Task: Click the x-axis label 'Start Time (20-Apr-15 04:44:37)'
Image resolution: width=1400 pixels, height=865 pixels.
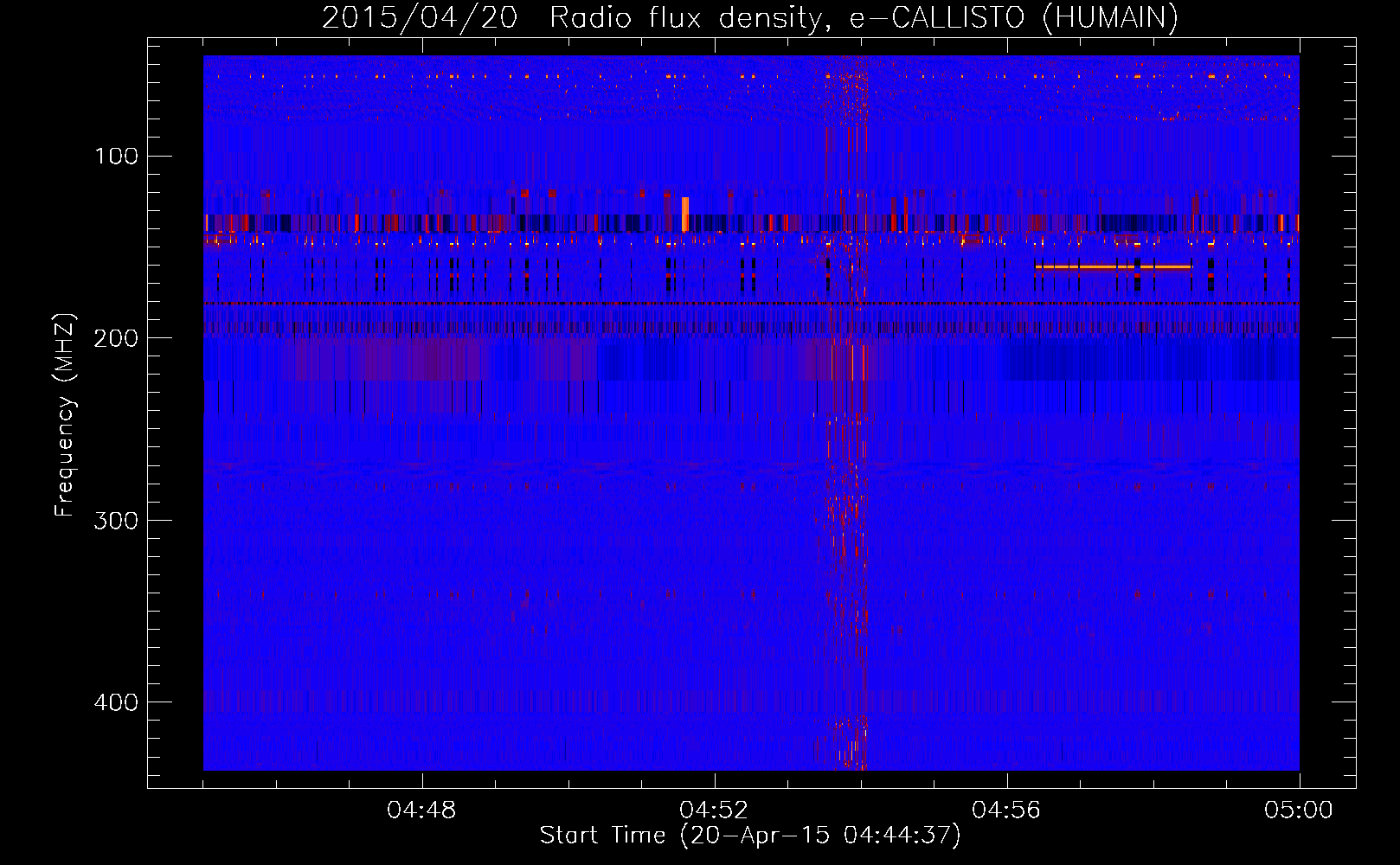Action: (750, 836)
